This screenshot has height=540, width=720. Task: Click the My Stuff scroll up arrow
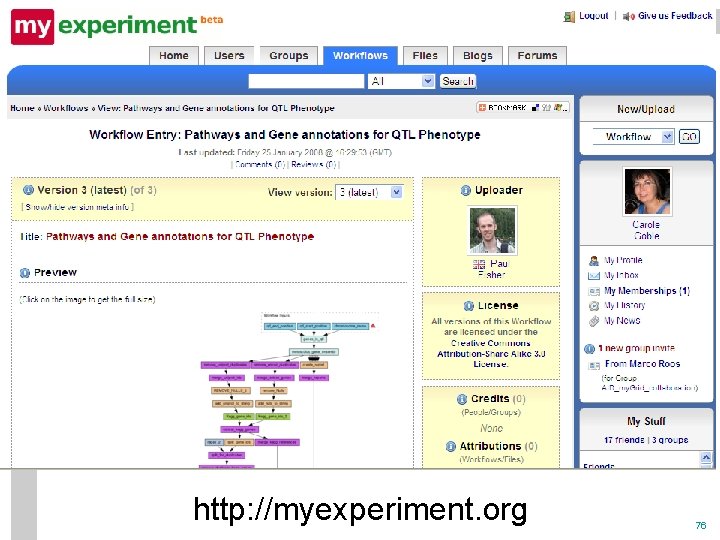pyautogui.click(x=706, y=457)
